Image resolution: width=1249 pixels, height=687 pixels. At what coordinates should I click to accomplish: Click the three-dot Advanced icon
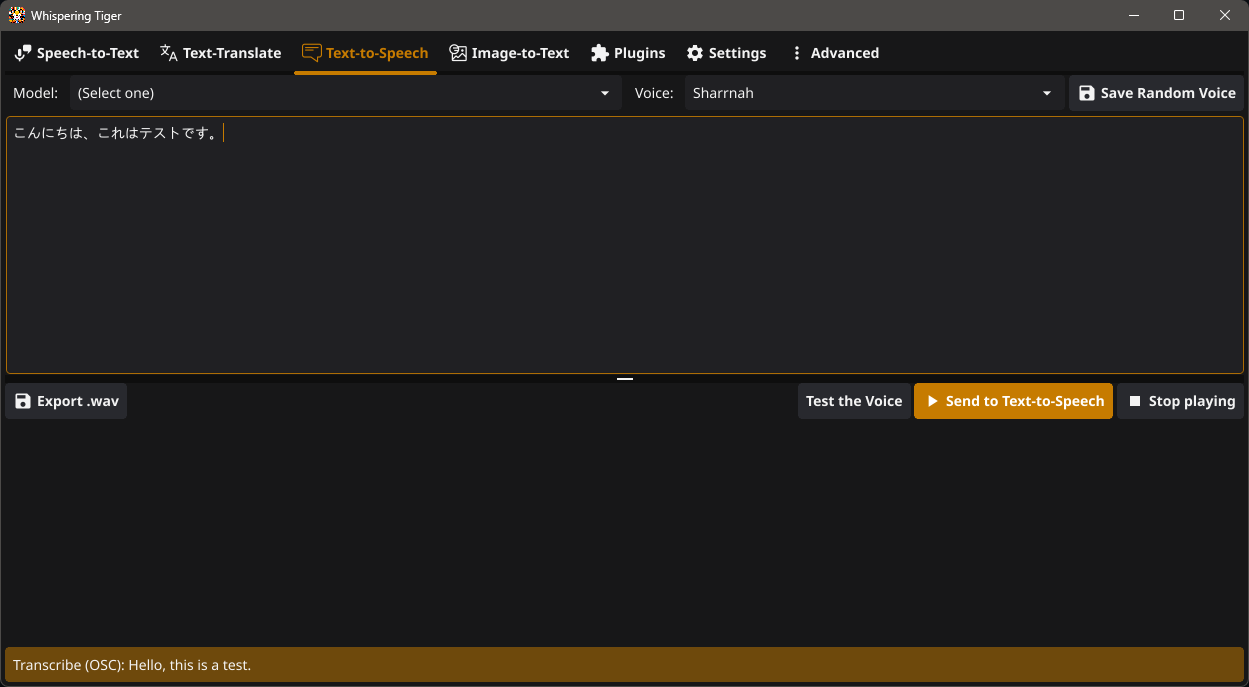tap(797, 53)
